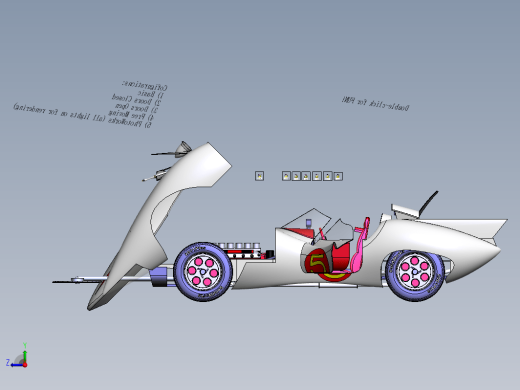Image resolution: width=520 pixels, height=390 pixels.
Task: Select the front wheel with pink lug holes
Action: pyautogui.click(x=203, y=272)
